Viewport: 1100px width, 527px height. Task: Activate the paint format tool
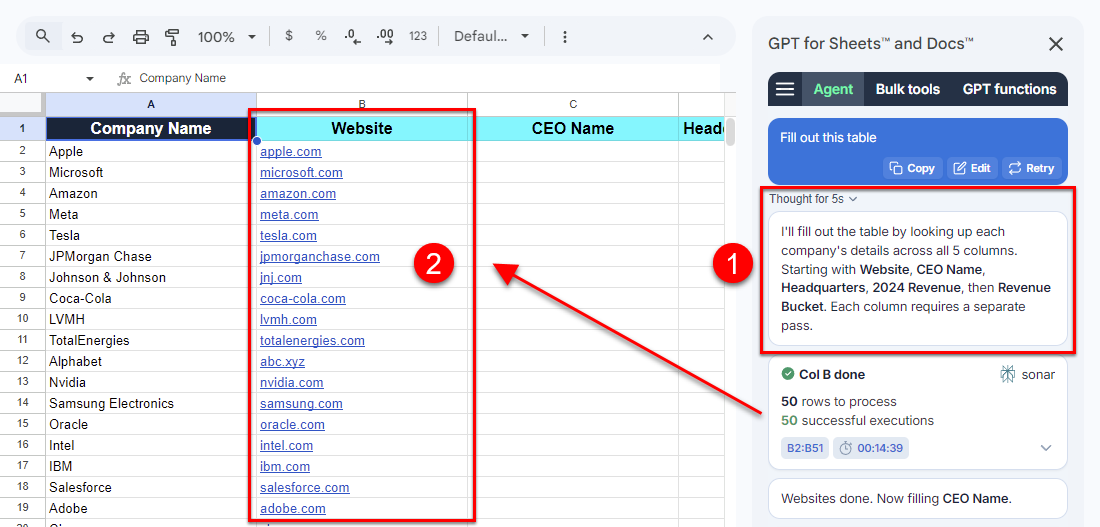[x=172, y=37]
